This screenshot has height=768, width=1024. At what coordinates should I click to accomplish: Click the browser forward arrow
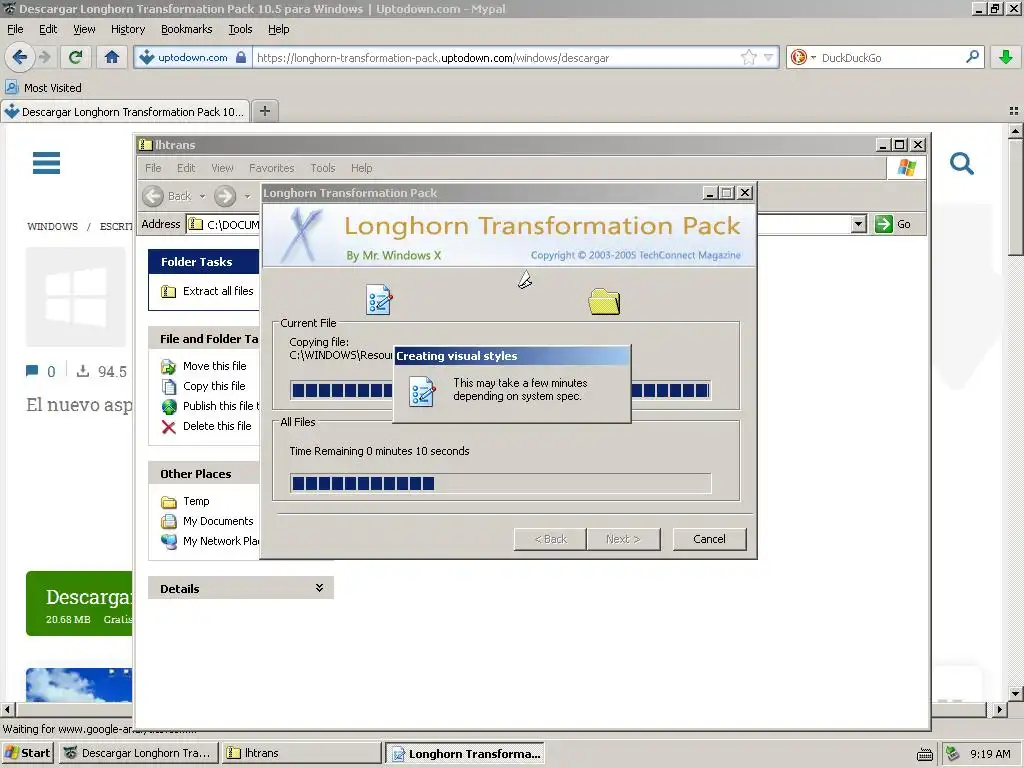pyautogui.click(x=45, y=57)
